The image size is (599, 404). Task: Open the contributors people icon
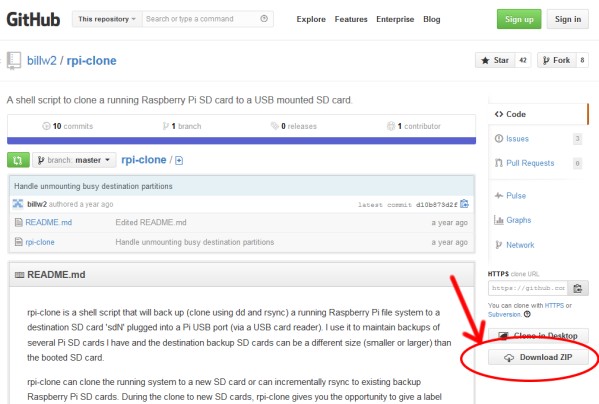[x=391, y=126]
